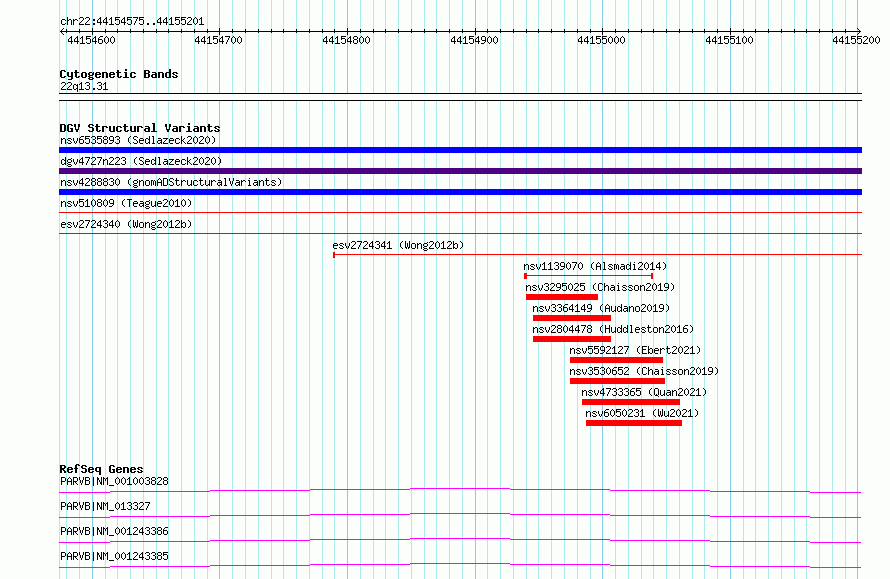The width and height of the screenshot is (890, 579).
Task: Click the 44154900 ruler position marker
Action: click(x=474, y=40)
